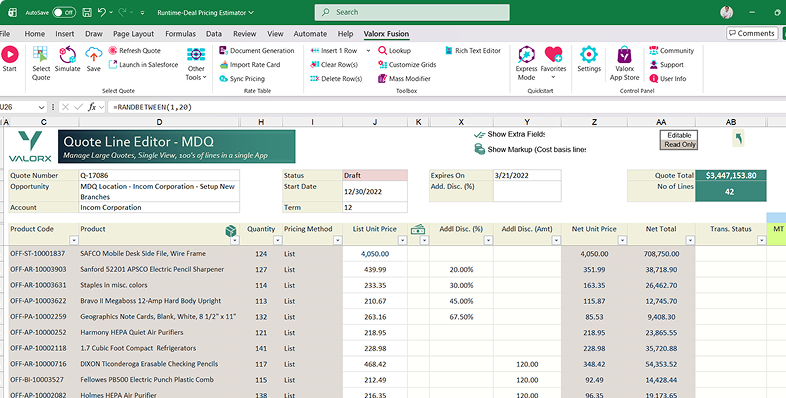The width and height of the screenshot is (786, 398).
Task: Run the Simulate tool
Action: [67, 59]
